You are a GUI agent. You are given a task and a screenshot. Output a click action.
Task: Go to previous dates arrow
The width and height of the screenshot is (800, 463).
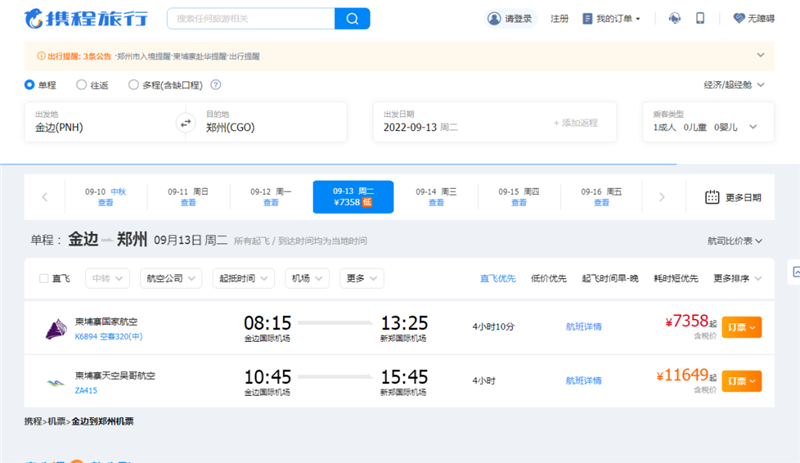(44, 197)
